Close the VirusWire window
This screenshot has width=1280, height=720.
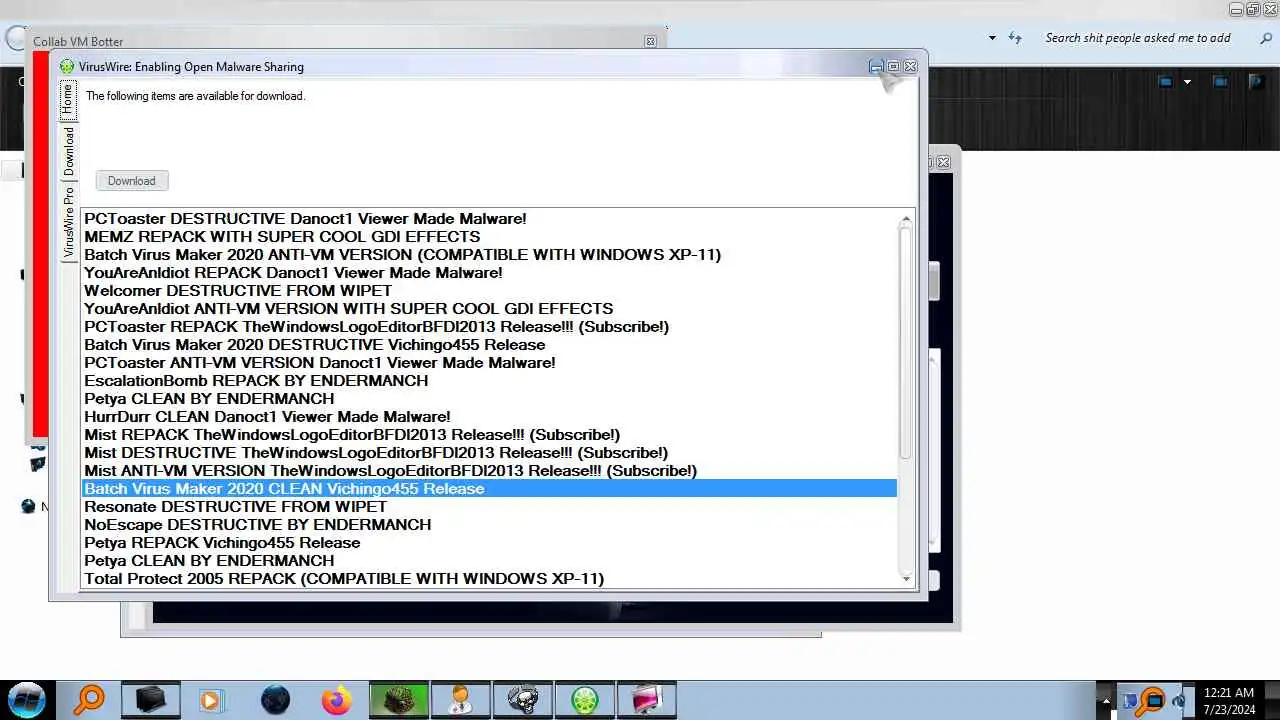pyautogui.click(x=910, y=67)
